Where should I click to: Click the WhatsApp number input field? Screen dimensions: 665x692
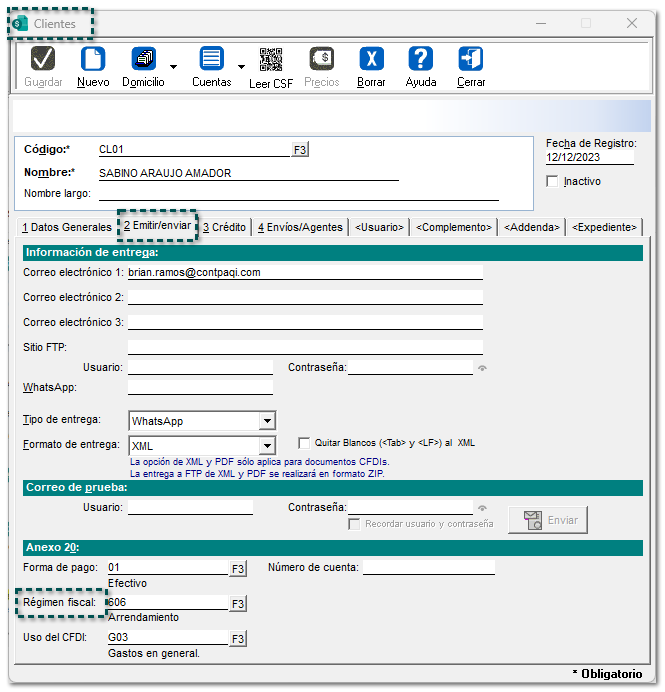200,387
